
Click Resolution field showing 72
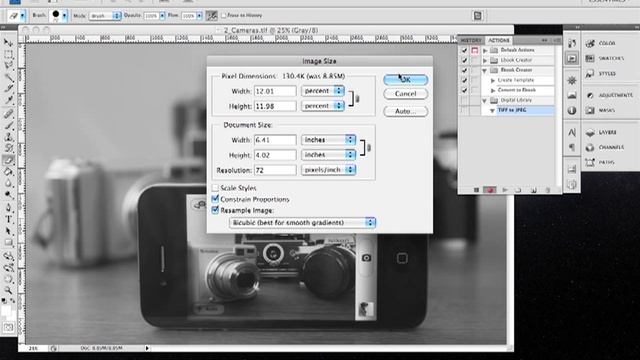[x=276, y=170]
